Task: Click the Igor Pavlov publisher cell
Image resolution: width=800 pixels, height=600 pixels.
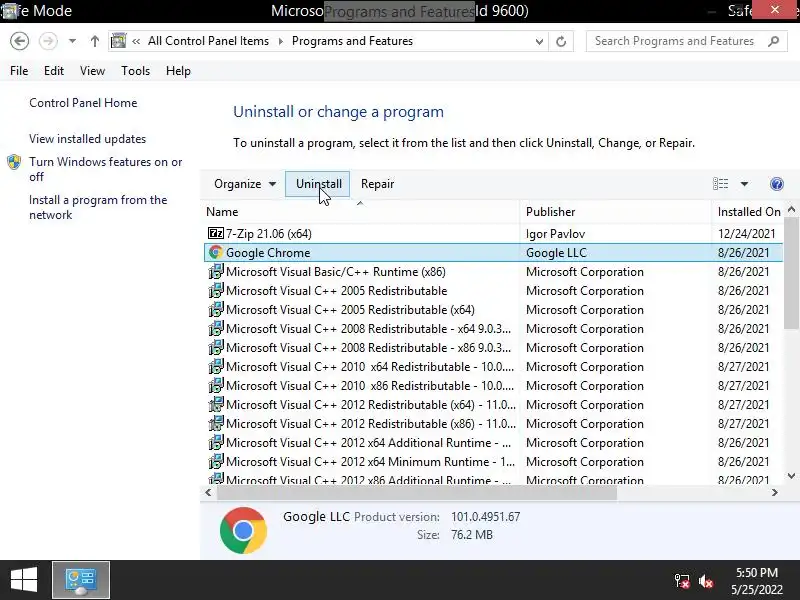Action: click(556, 234)
